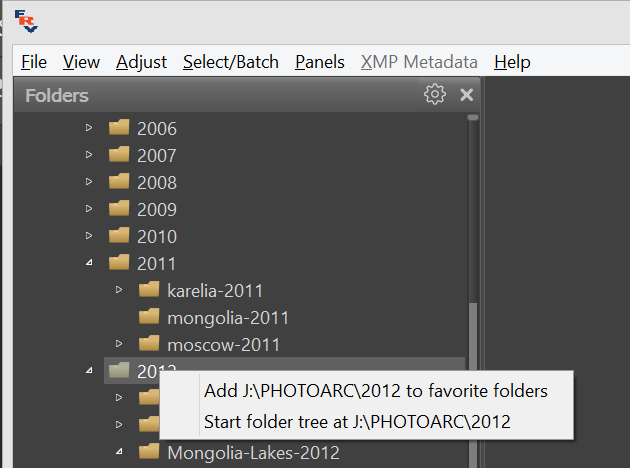Viewport: 630px width, 468px height.
Task: Close the Folders panel
Action: click(466, 95)
